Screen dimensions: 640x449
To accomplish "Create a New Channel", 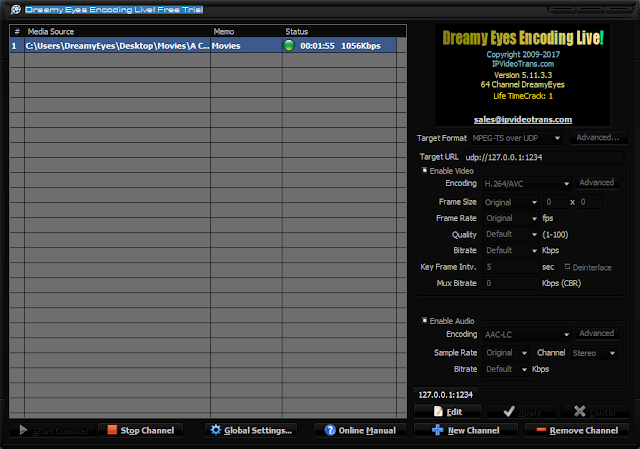I will [x=466, y=430].
